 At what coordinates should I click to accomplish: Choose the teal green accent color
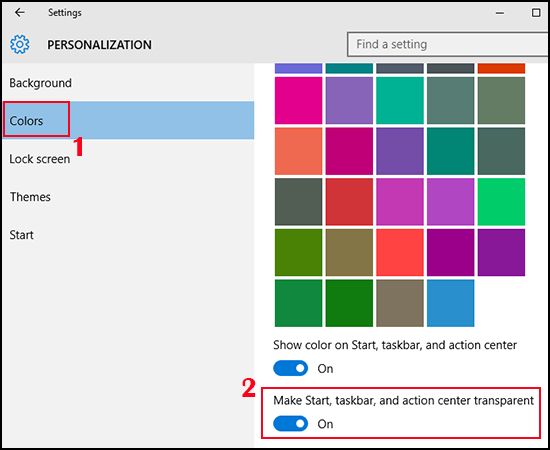click(x=400, y=101)
